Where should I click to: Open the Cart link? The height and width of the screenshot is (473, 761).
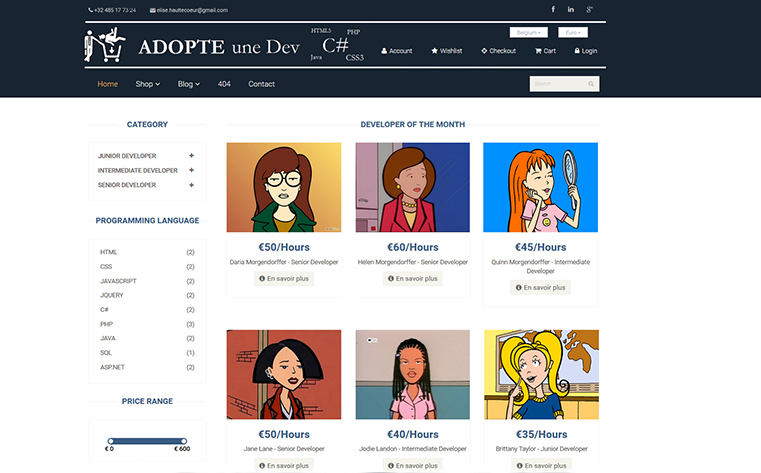pyautogui.click(x=545, y=51)
